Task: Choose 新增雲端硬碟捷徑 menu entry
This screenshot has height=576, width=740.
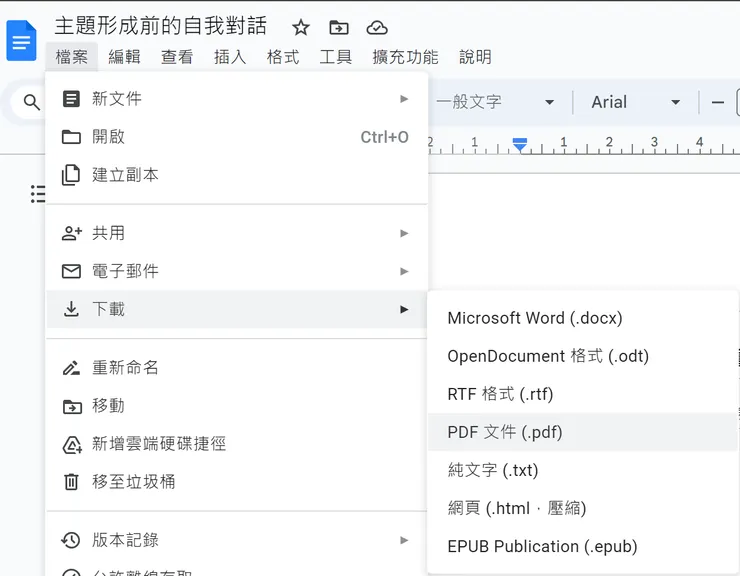Action: (x=237, y=444)
